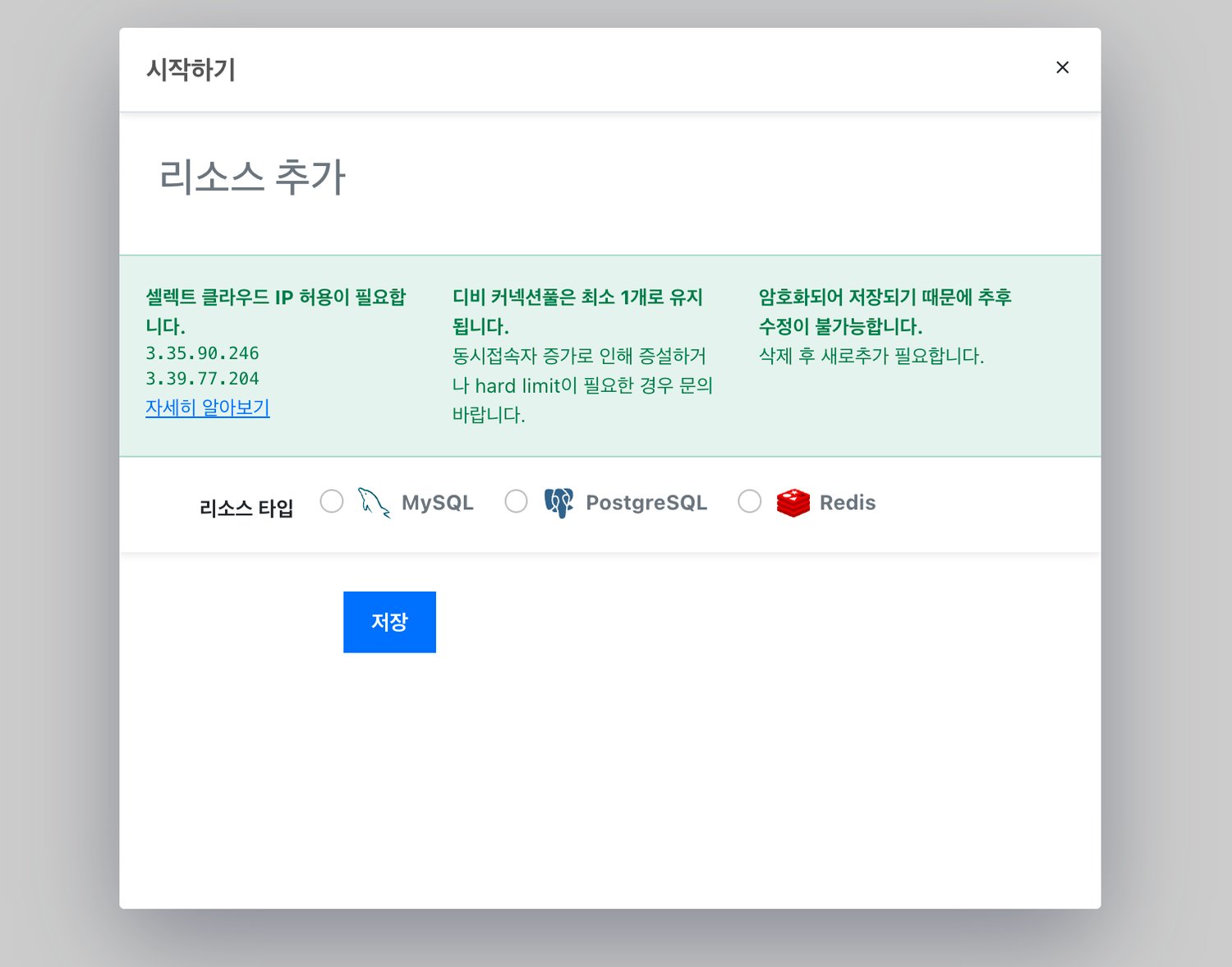Image resolution: width=1232 pixels, height=967 pixels.
Task: Click the 리소스 타입 label
Action: tap(246, 509)
